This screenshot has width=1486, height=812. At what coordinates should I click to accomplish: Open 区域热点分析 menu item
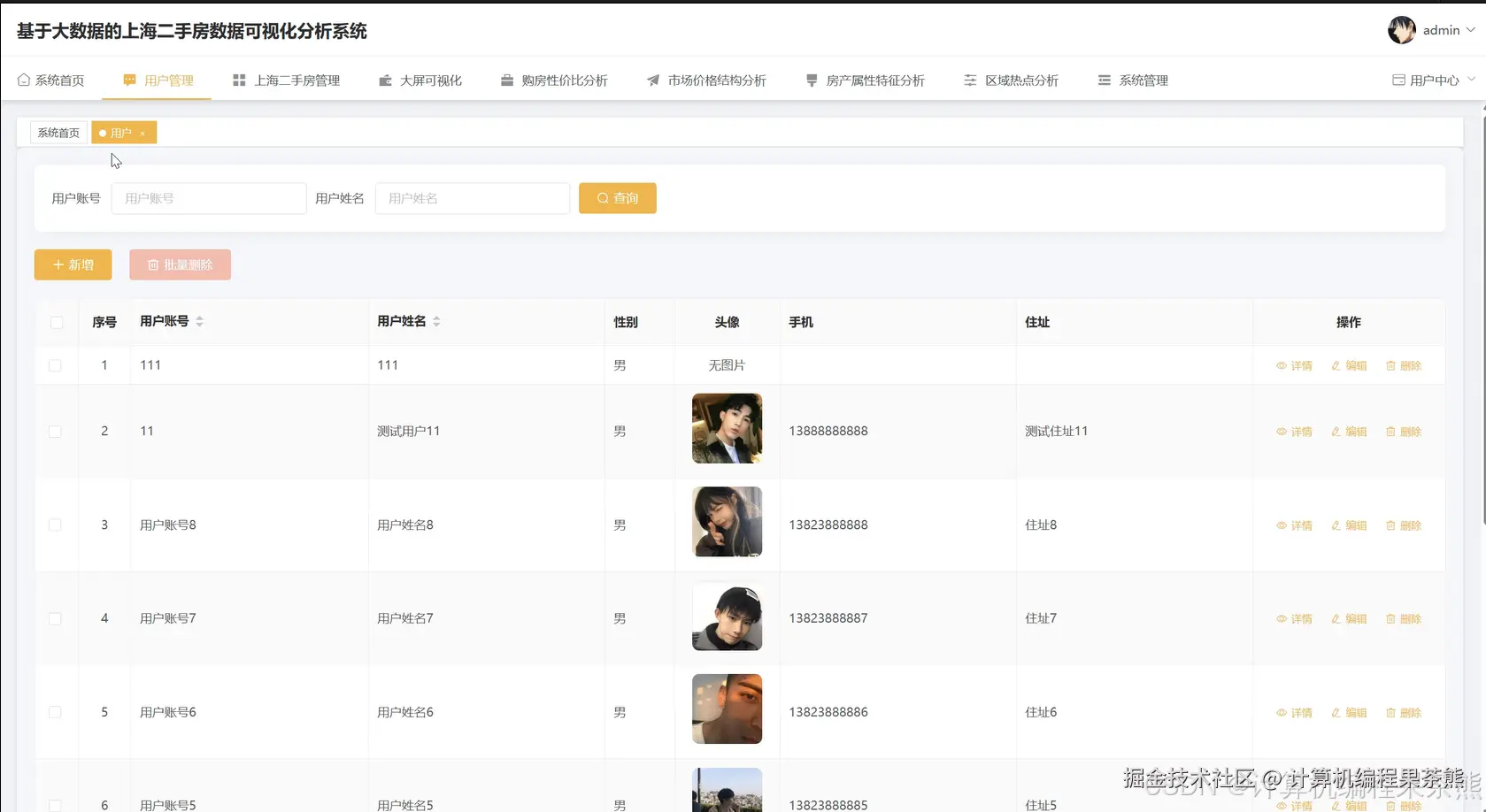pos(1011,80)
